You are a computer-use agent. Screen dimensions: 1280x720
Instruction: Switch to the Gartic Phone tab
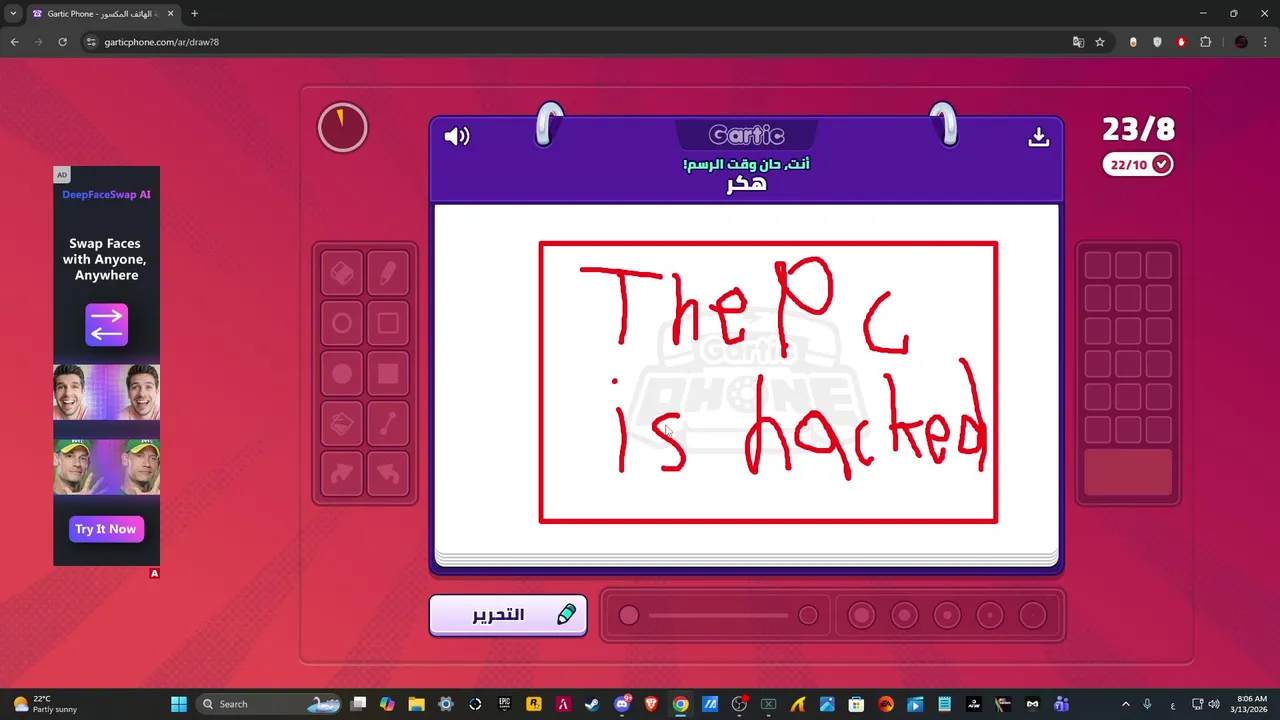click(x=104, y=14)
